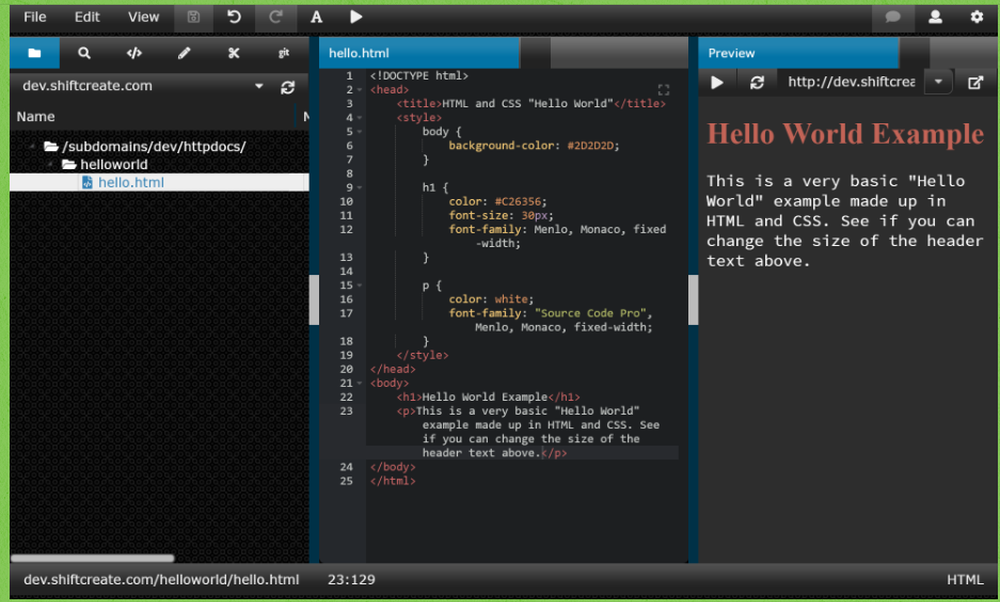Click the splitter handle between tree and editor
Viewport: 1000px width, 602px height.
(314, 300)
